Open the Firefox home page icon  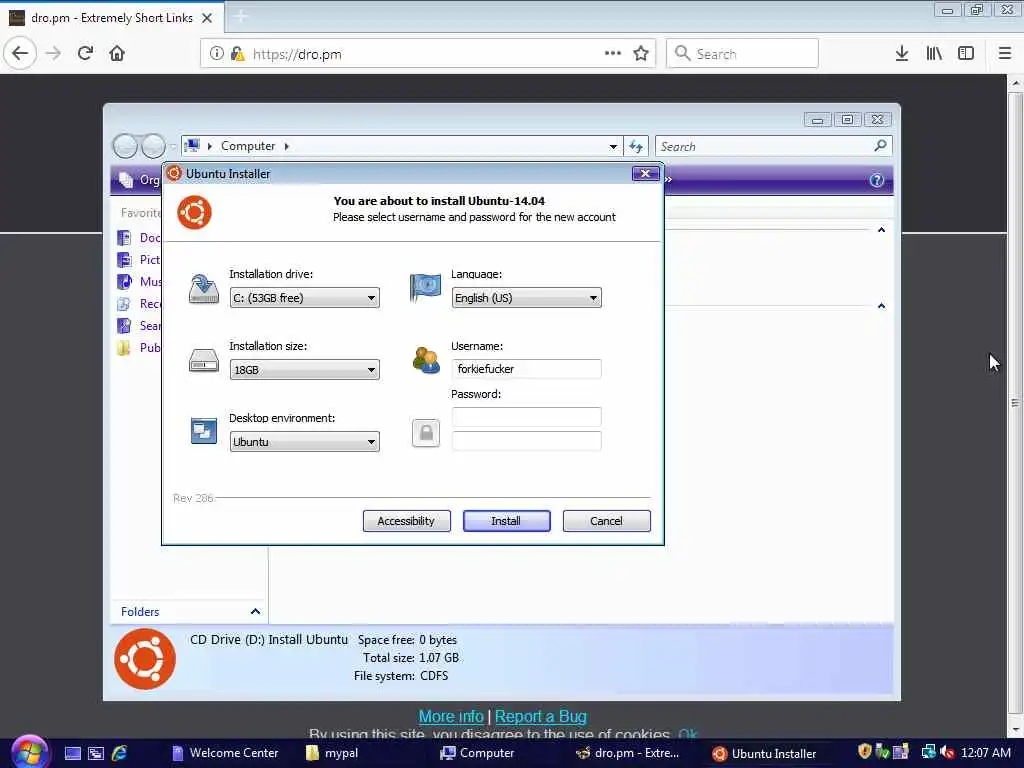[117, 53]
